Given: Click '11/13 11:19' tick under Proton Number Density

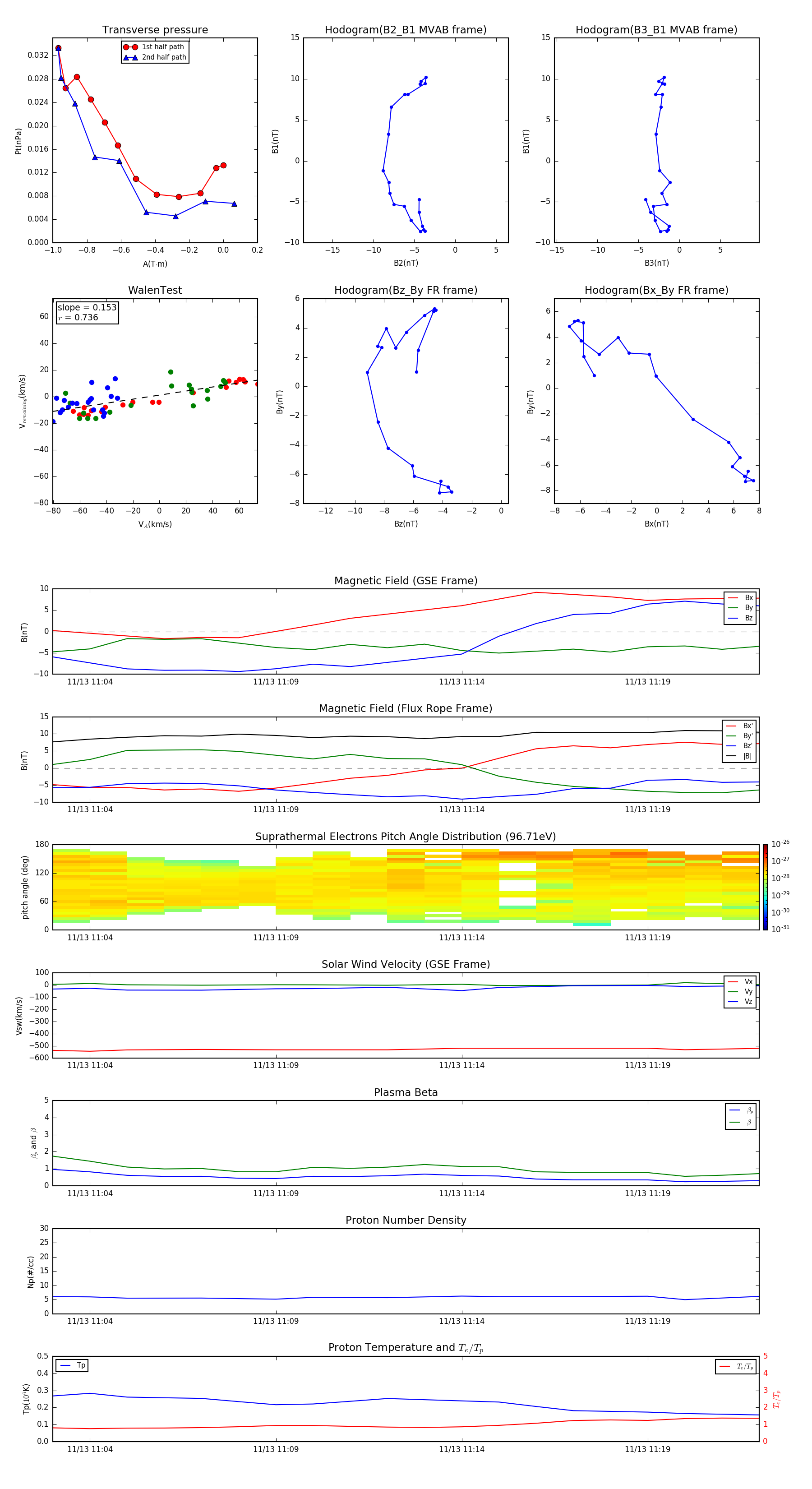Looking at the screenshot, I should (x=647, y=1321).
